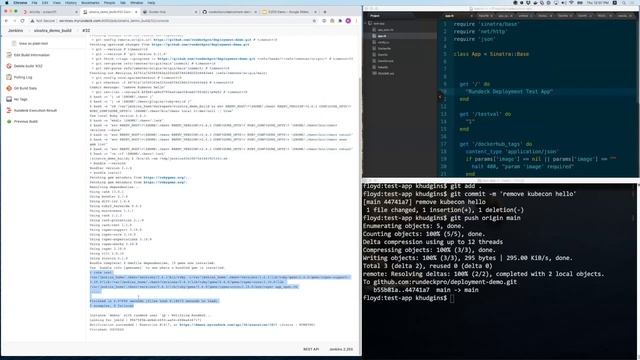The height and width of the screenshot is (360, 640).
Task: Open the Chrome menu in the menu bar
Action: tap(20, 2)
